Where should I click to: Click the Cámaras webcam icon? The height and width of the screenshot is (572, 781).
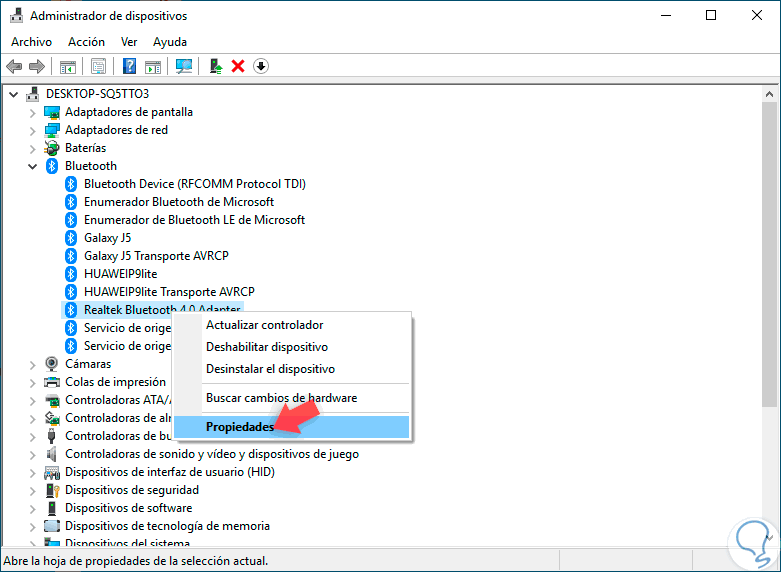(51, 364)
